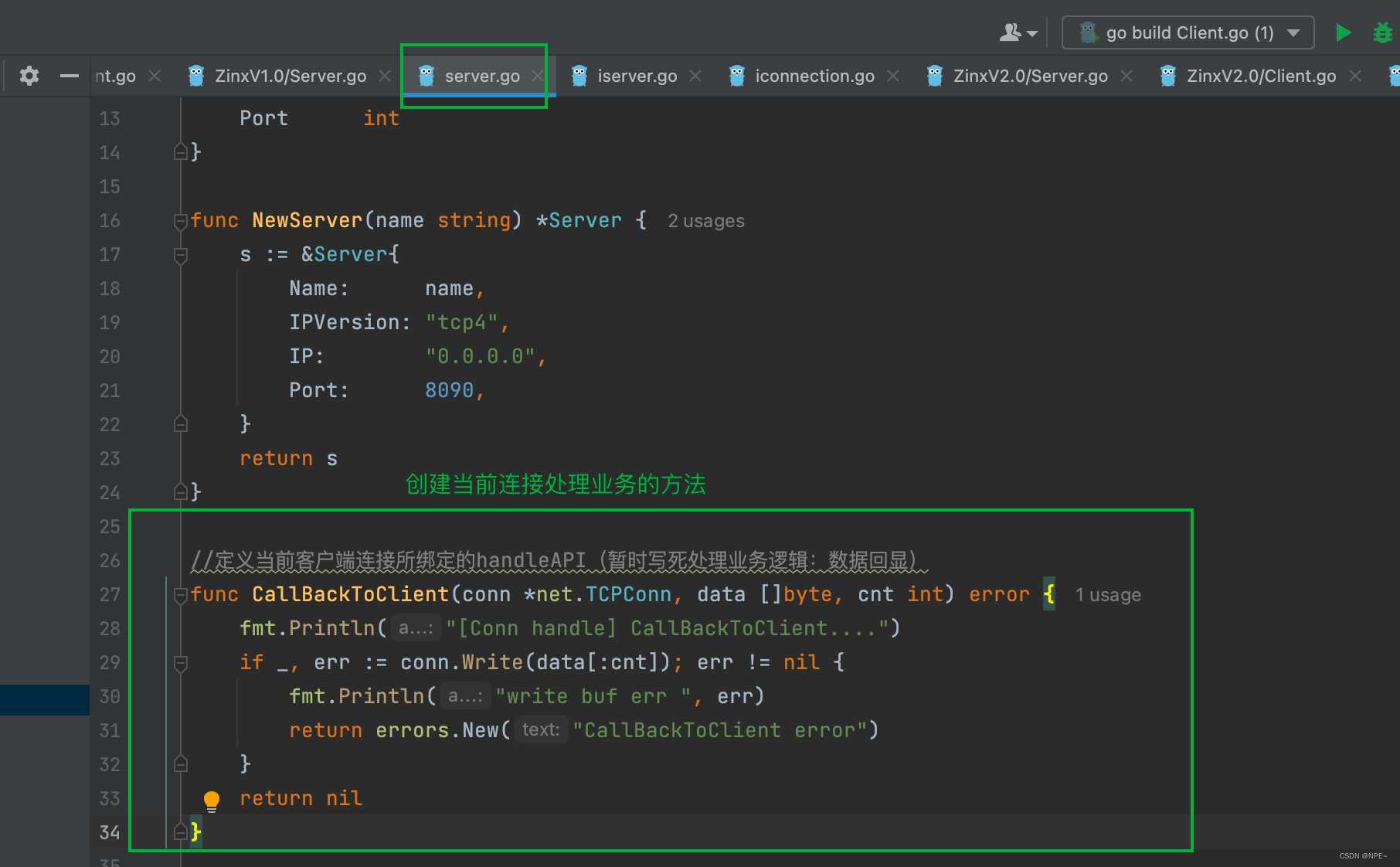Click the CallBackToClient function name
The image size is (1400, 867).
pyautogui.click(x=351, y=594)
